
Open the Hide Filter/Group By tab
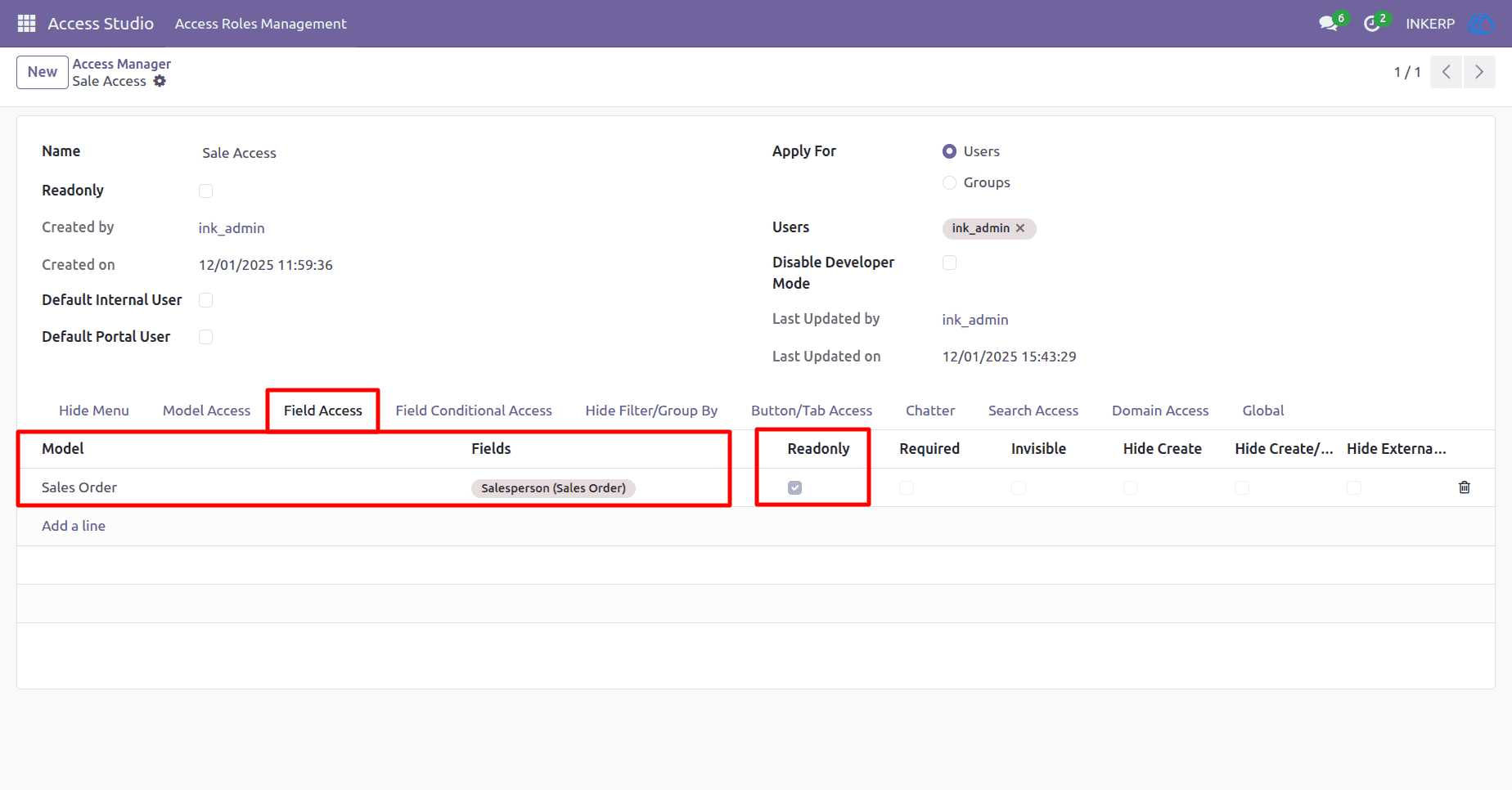point(651,411)
